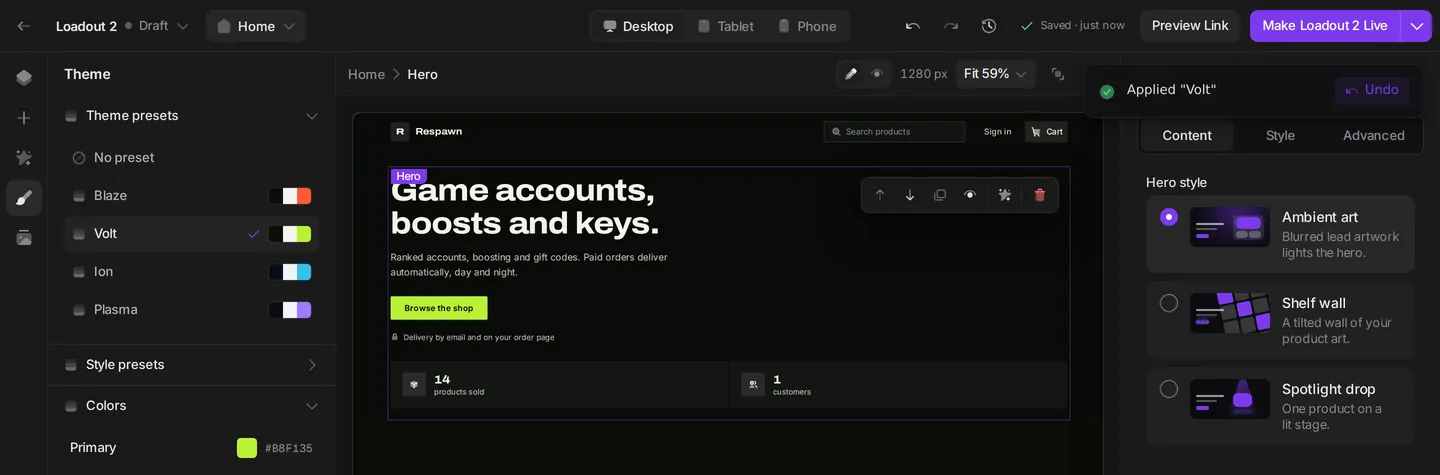Open the Style tab
1440x475 pixels.
point(1280,135)
